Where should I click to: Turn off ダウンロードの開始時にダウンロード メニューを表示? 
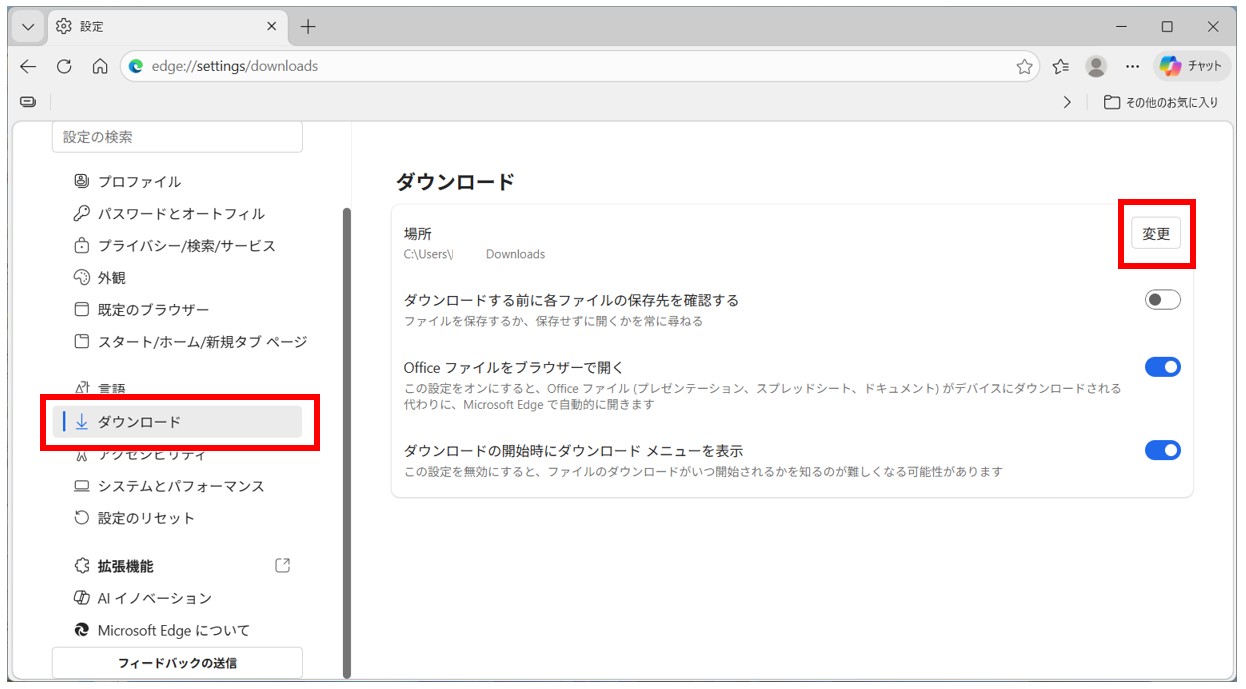point(1165,450)
